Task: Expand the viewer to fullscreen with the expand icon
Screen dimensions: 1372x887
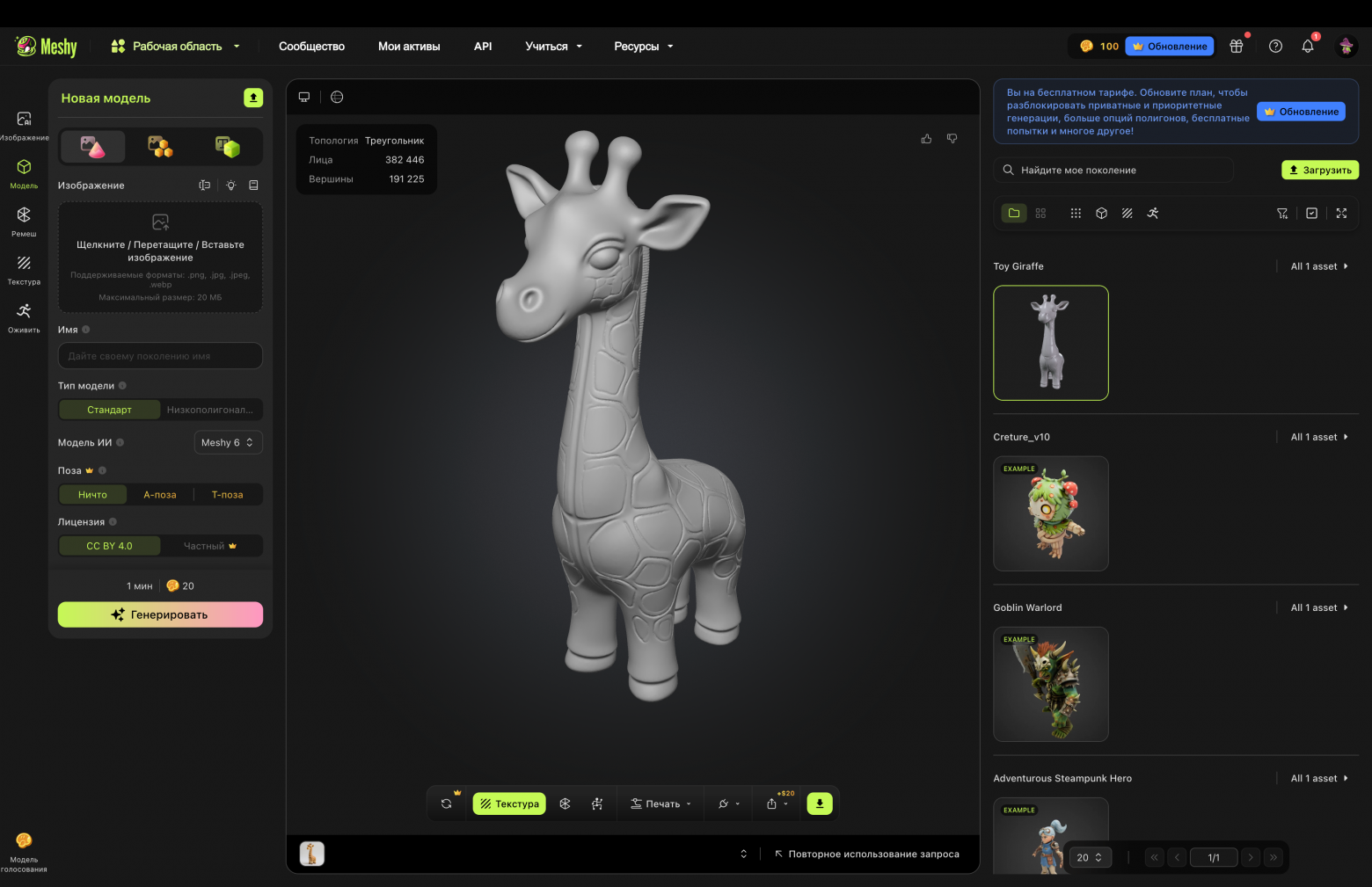Action: [1341, 213]
